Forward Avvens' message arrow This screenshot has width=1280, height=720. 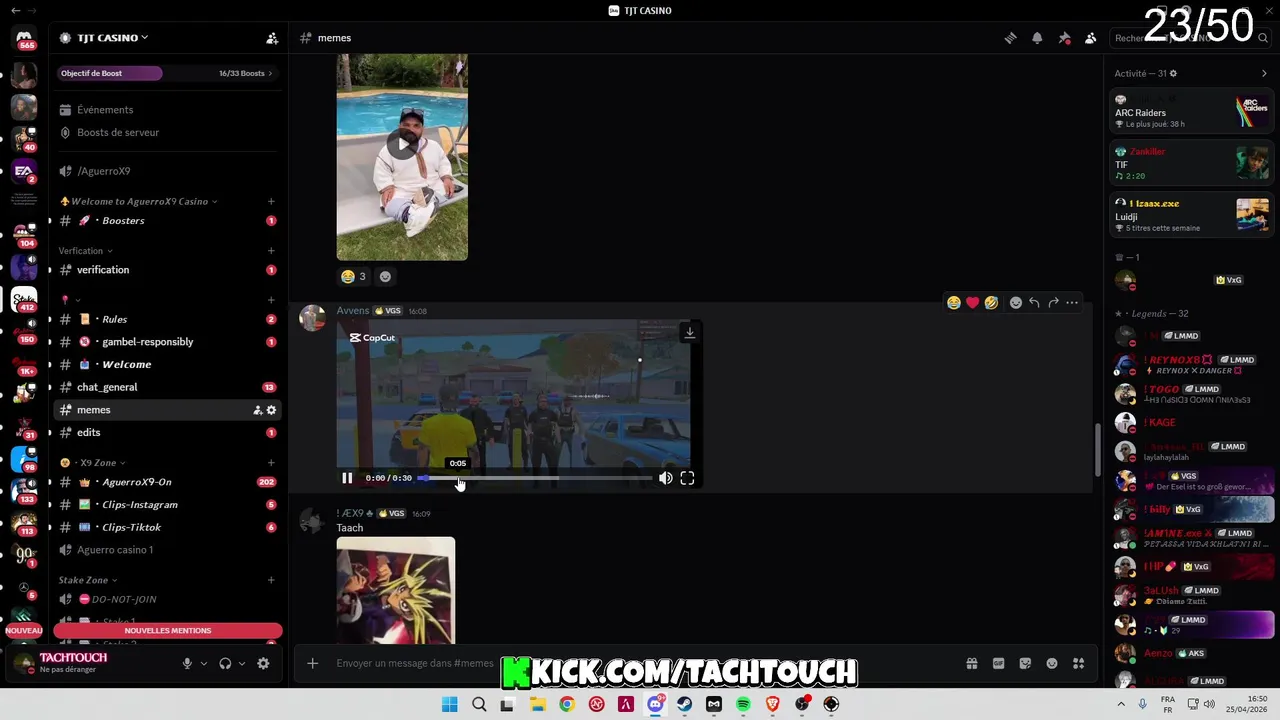[1053, 302]
